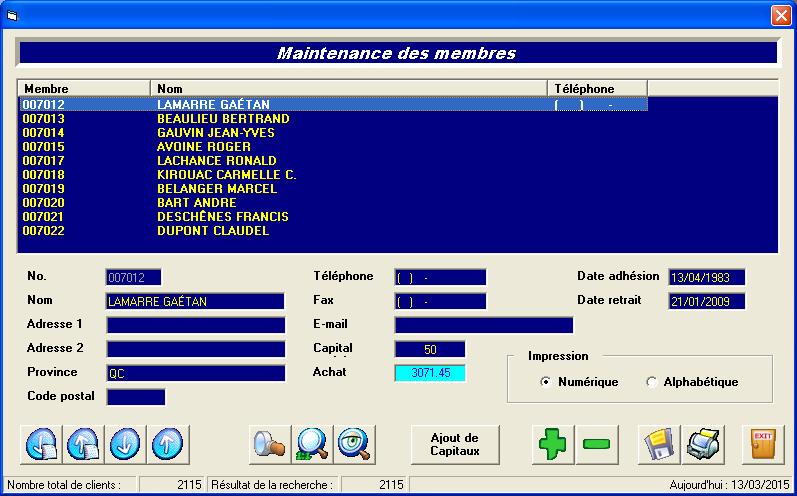
Task: Sort list by the Nom column header
Action: point(348,89)
